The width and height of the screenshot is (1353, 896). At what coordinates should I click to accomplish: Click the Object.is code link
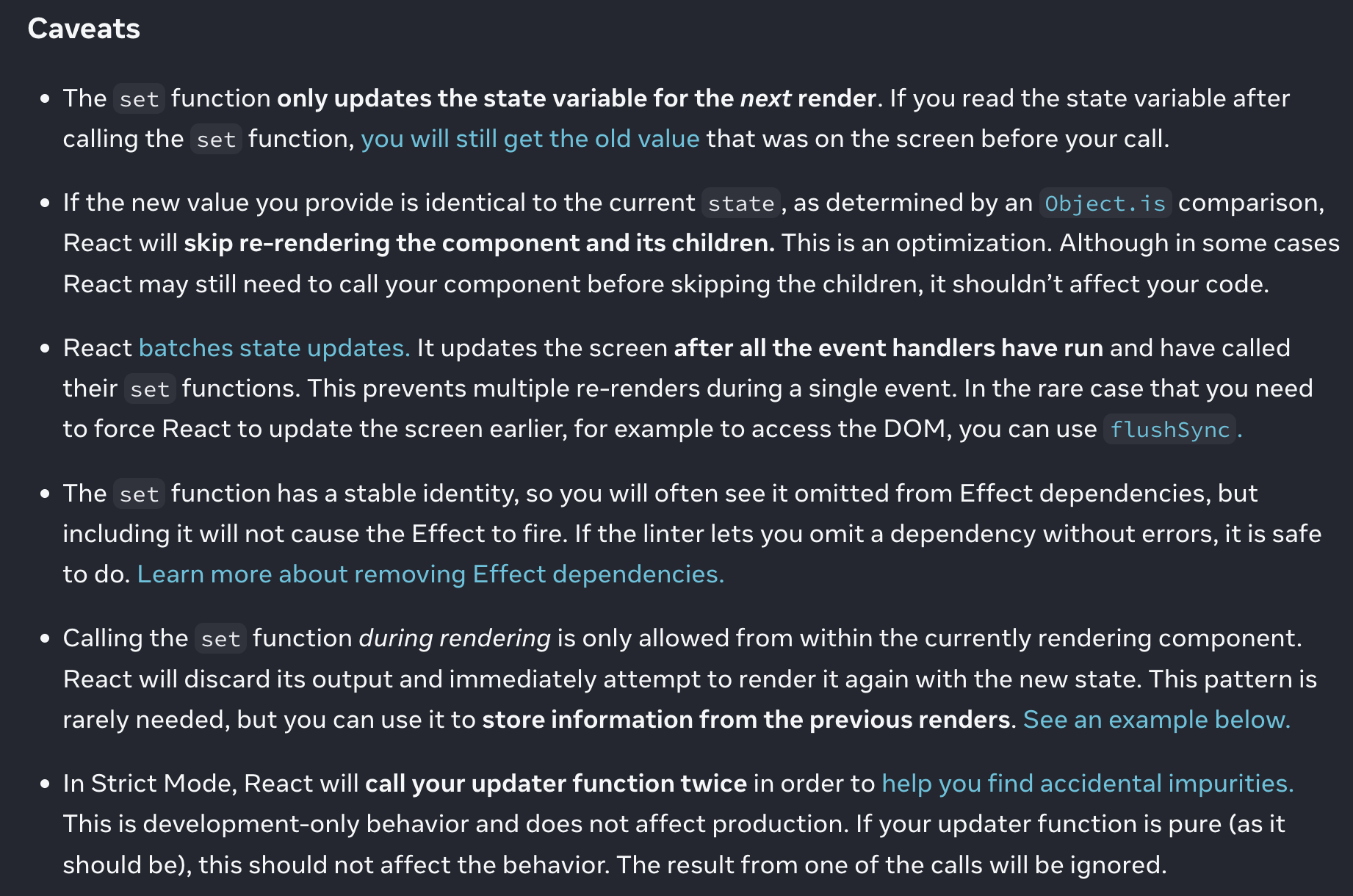pos(1105,203)
